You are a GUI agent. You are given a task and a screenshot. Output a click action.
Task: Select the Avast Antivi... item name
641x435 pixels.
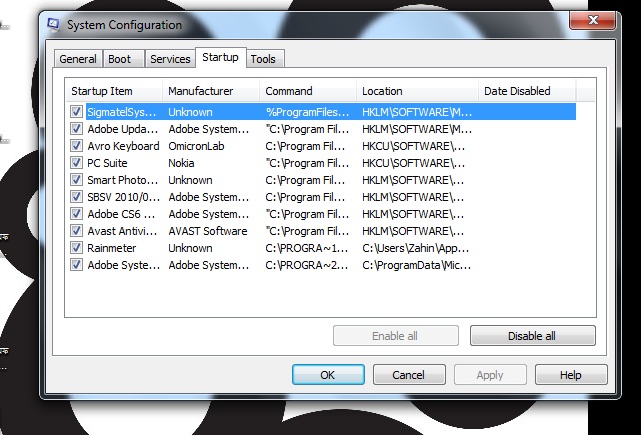(x=122, y=231)
